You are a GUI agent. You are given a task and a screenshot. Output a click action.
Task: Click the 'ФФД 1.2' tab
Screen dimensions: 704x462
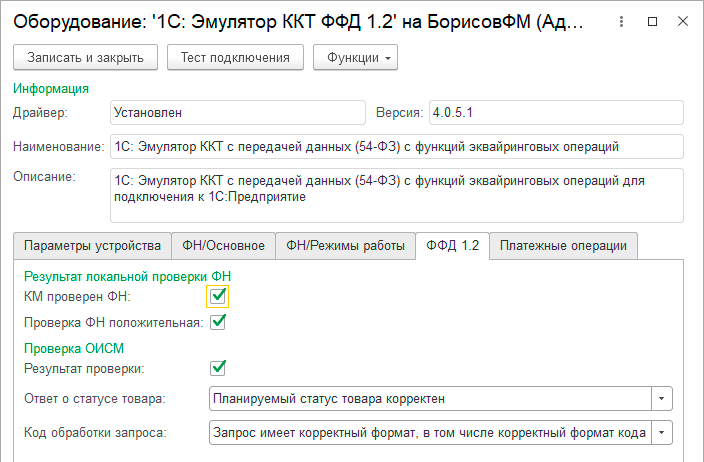(452, 246)
